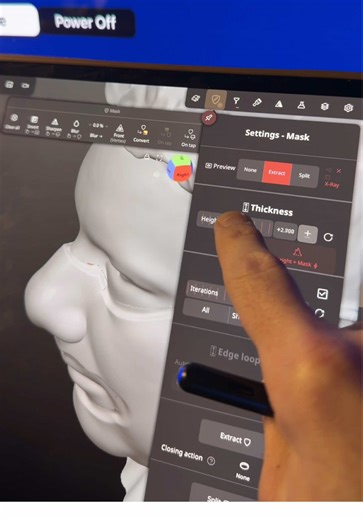This screenshot has width=363, height=520.
Task: Tap the Height slider in Thickness section
Action: (x=235, y=223)
